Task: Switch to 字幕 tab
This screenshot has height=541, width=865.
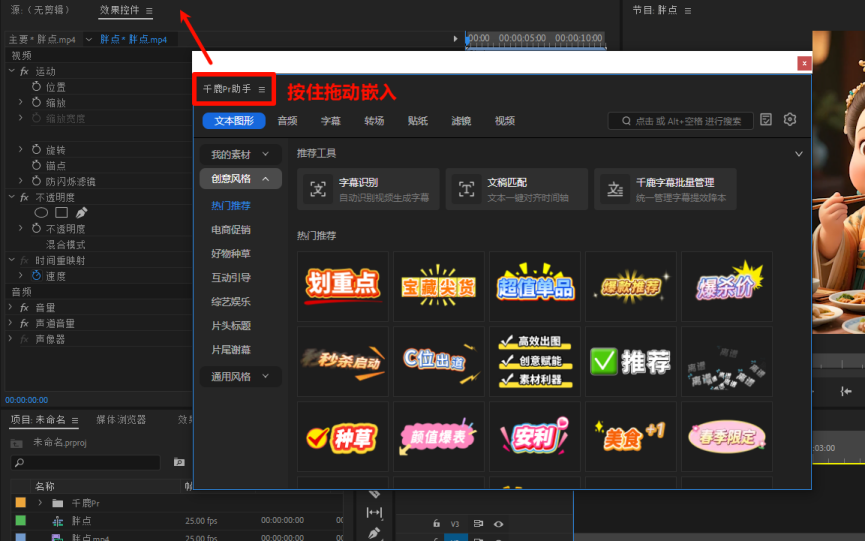Action: point(330,121)
